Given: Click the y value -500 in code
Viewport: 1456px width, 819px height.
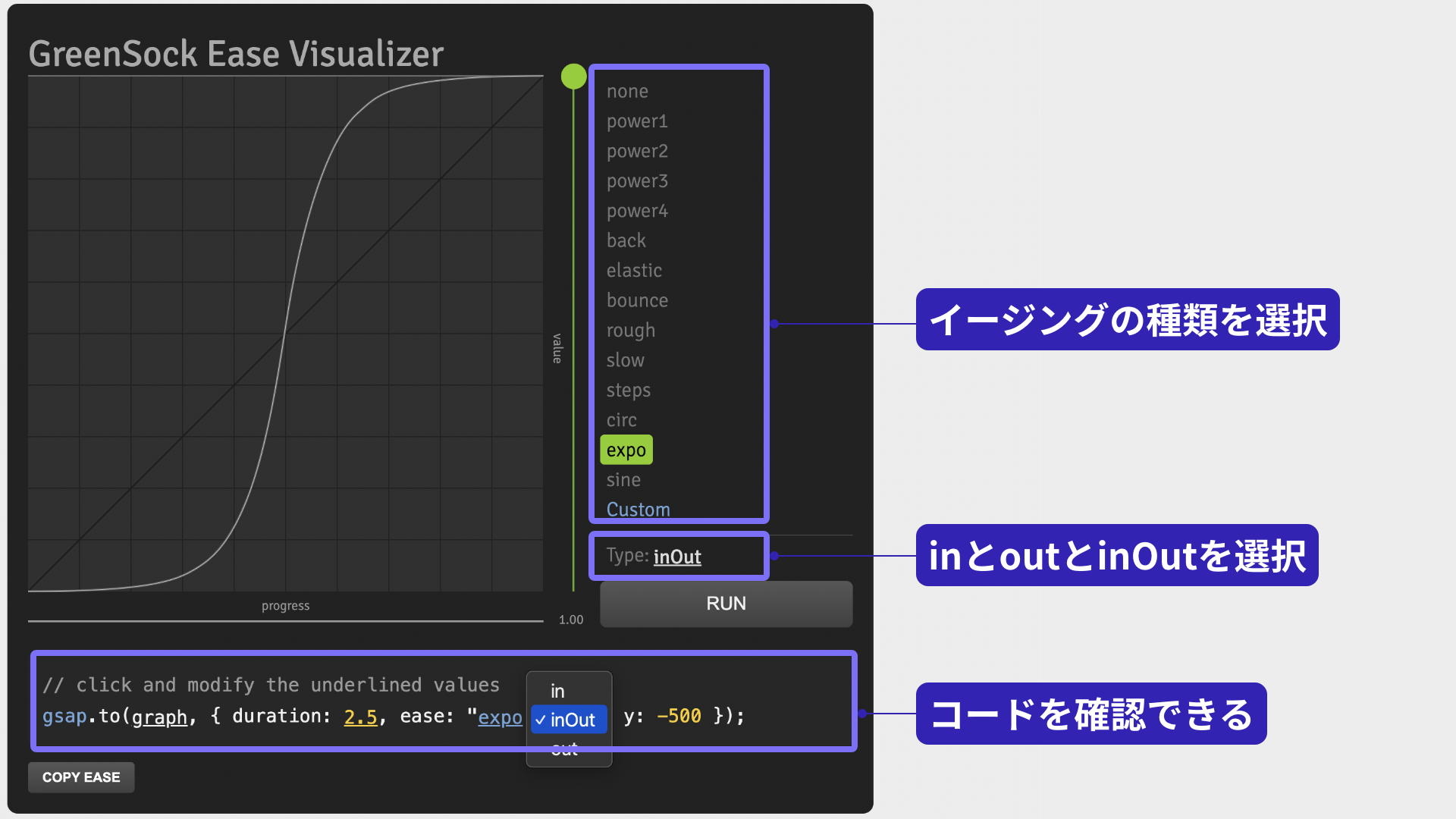Looking at the screenshot, I should pos(679,717).
